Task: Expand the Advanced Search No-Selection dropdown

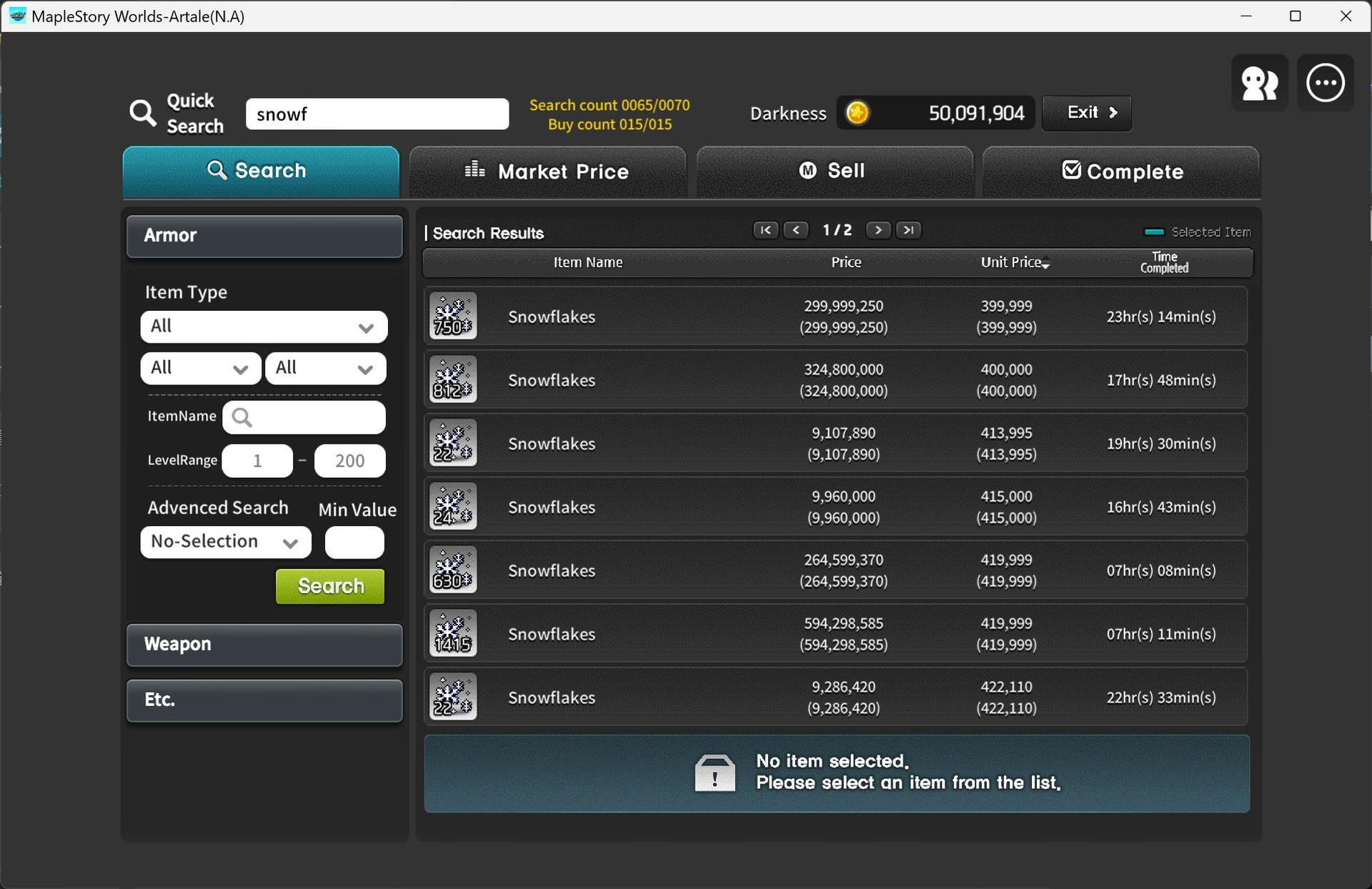Action: pos(225,542)
